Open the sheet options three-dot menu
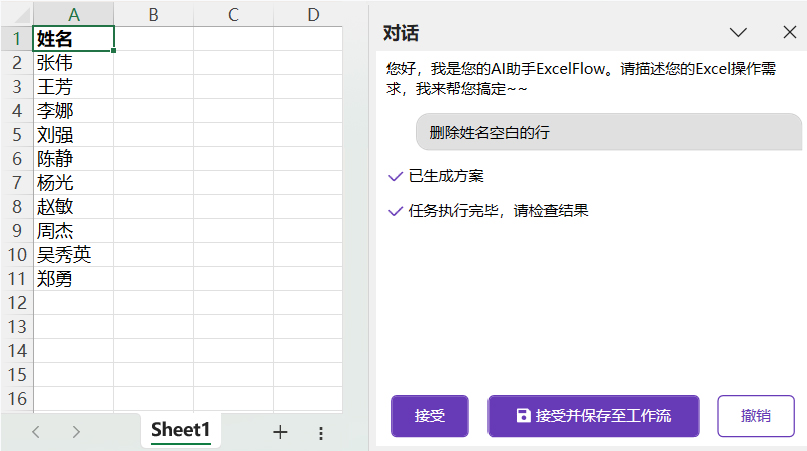807x451 pixels. [x=321, y=433]
